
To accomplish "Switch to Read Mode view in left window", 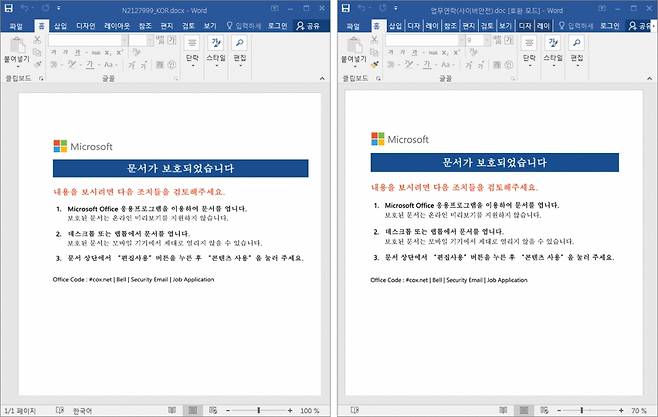I will pos(172,410).
